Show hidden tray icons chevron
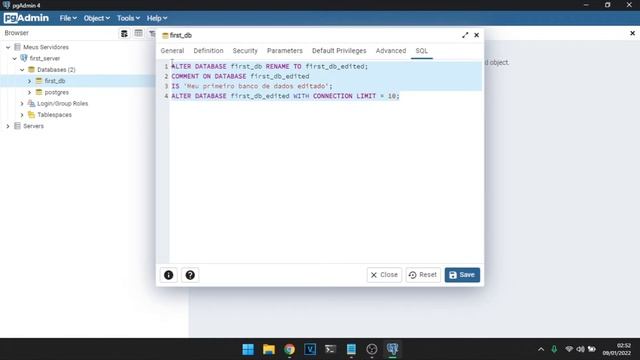This screenshot has width=640, height=360. (x=541, y=349)
